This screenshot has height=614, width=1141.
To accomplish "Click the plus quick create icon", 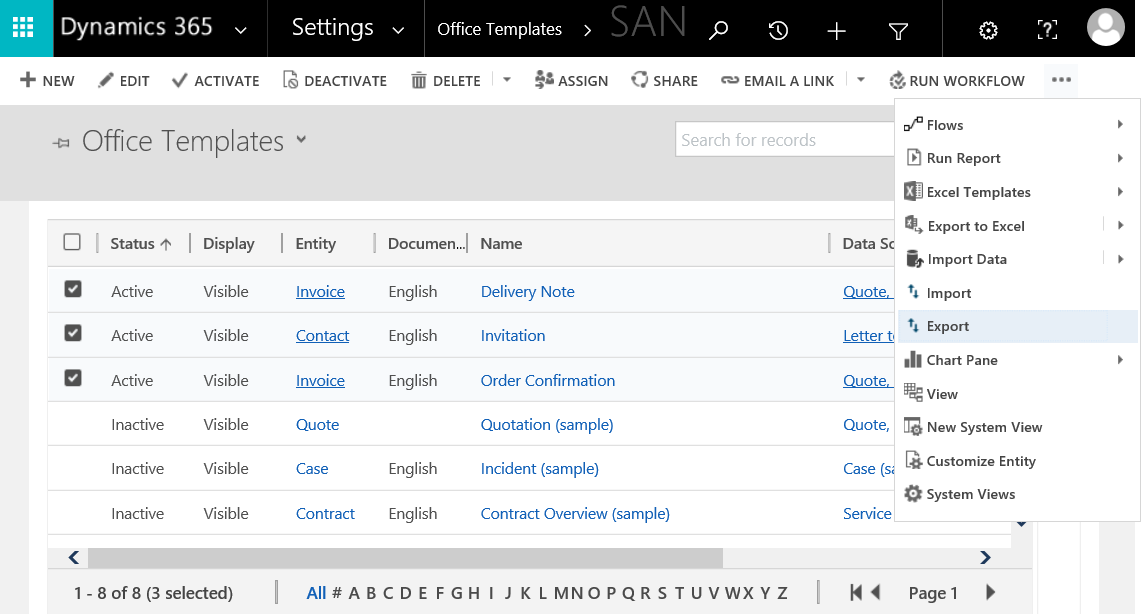I will 837,31.
